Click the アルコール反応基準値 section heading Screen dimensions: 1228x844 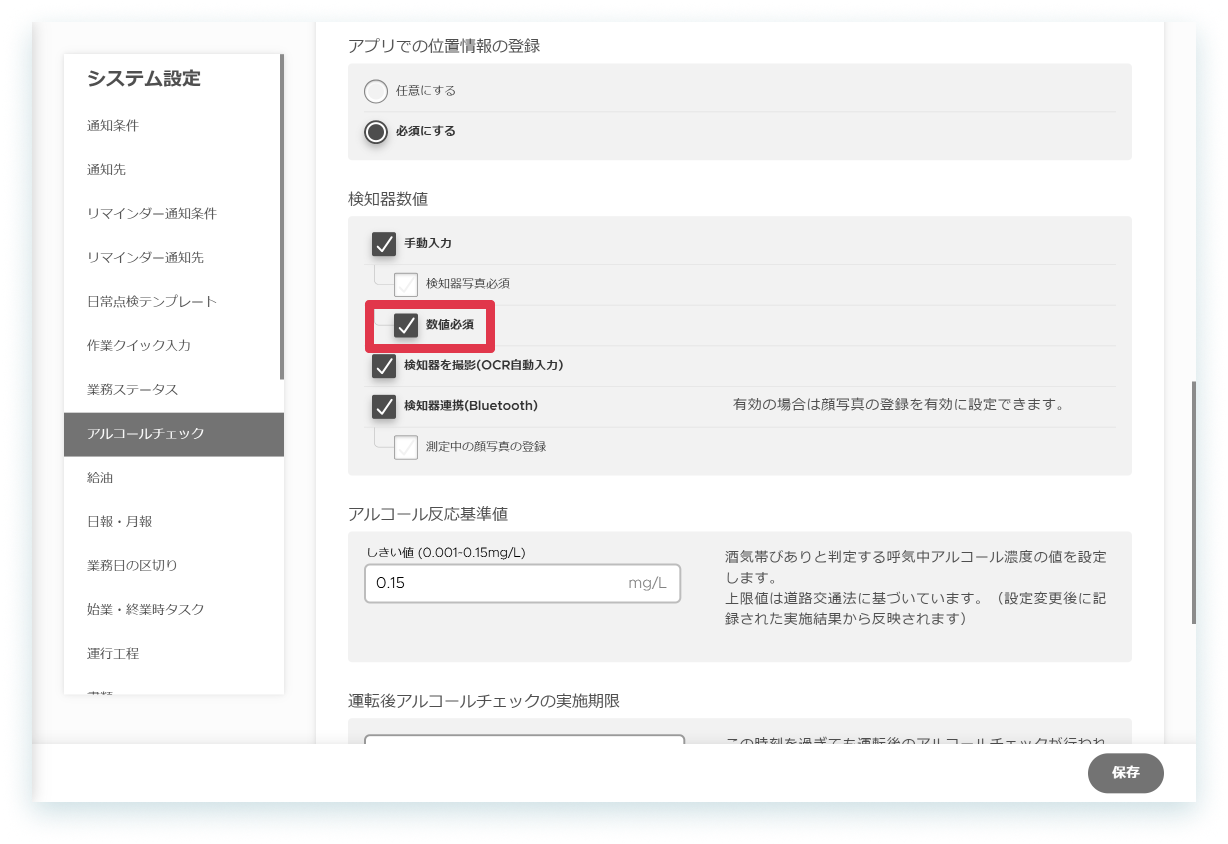pyautogui.click(x=428, y=515)
